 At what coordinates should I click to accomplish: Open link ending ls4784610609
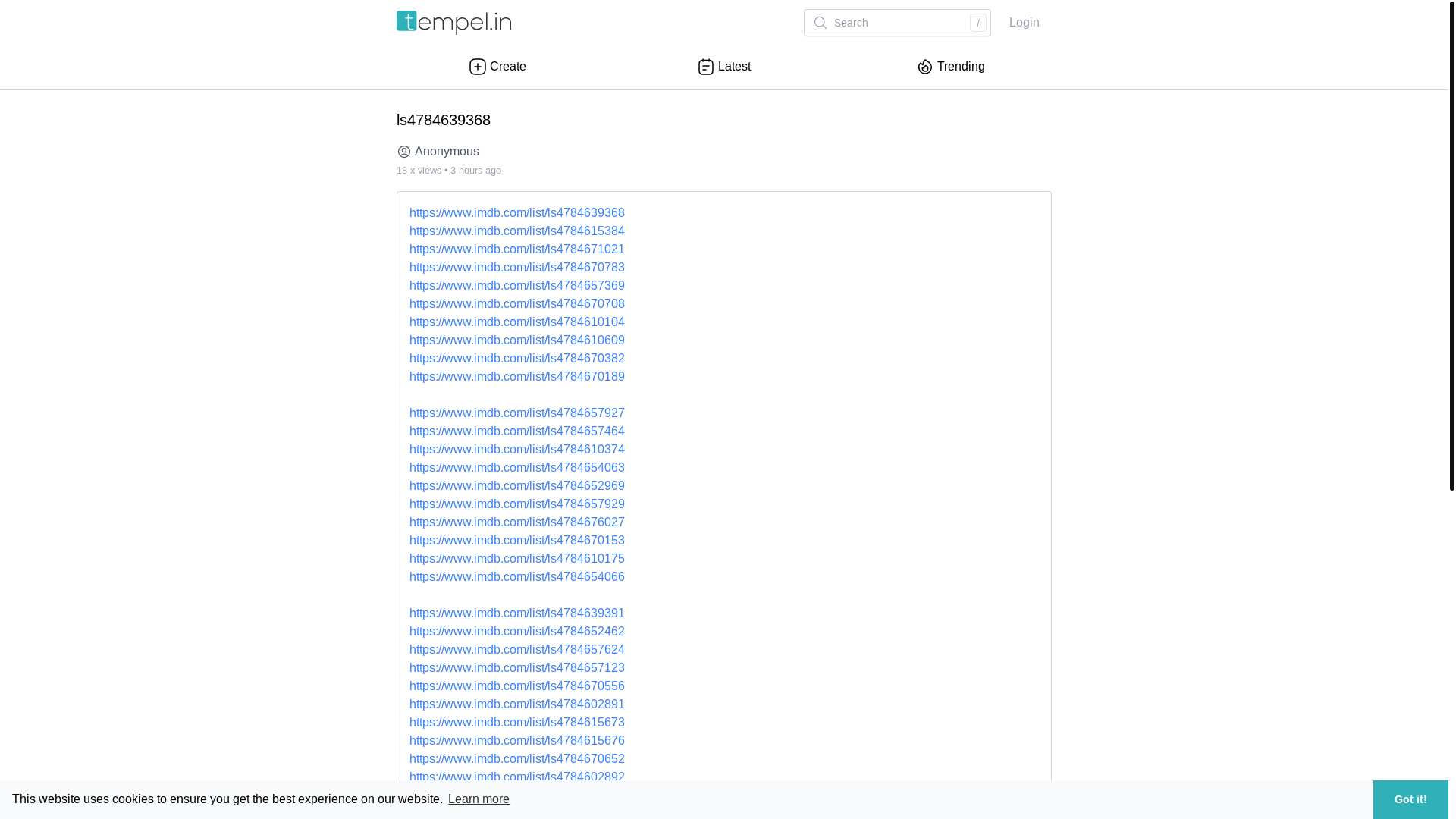(517, 340)
